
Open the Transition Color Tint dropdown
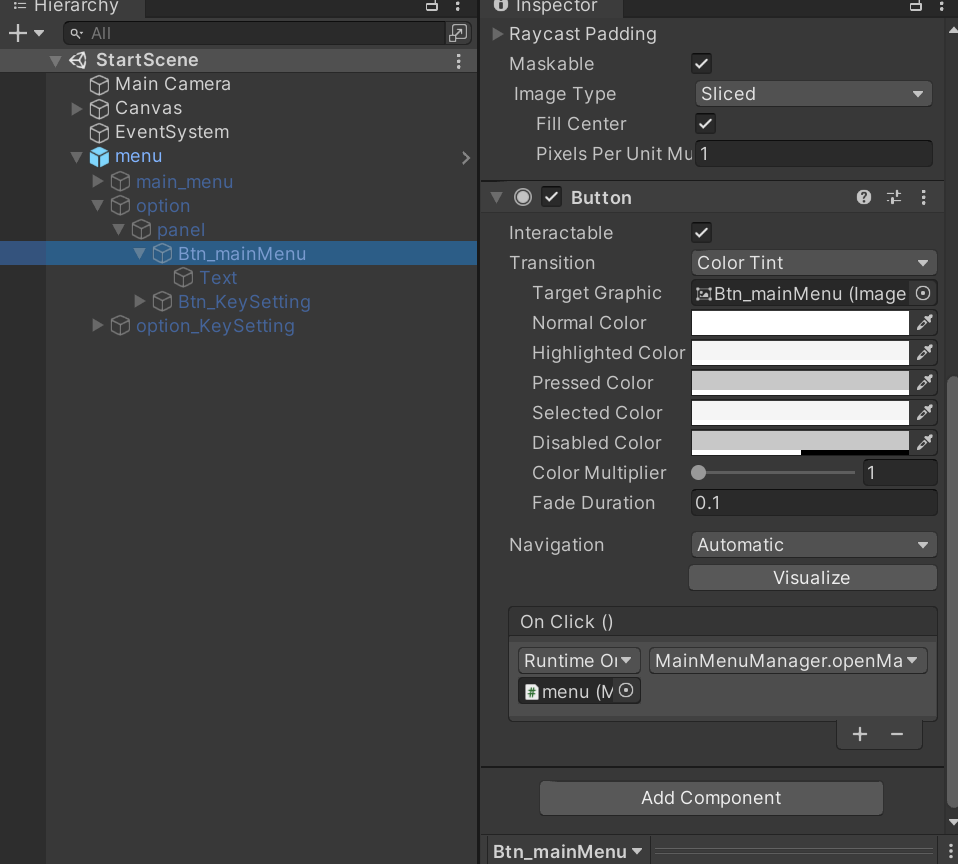[x=813, y=263]
